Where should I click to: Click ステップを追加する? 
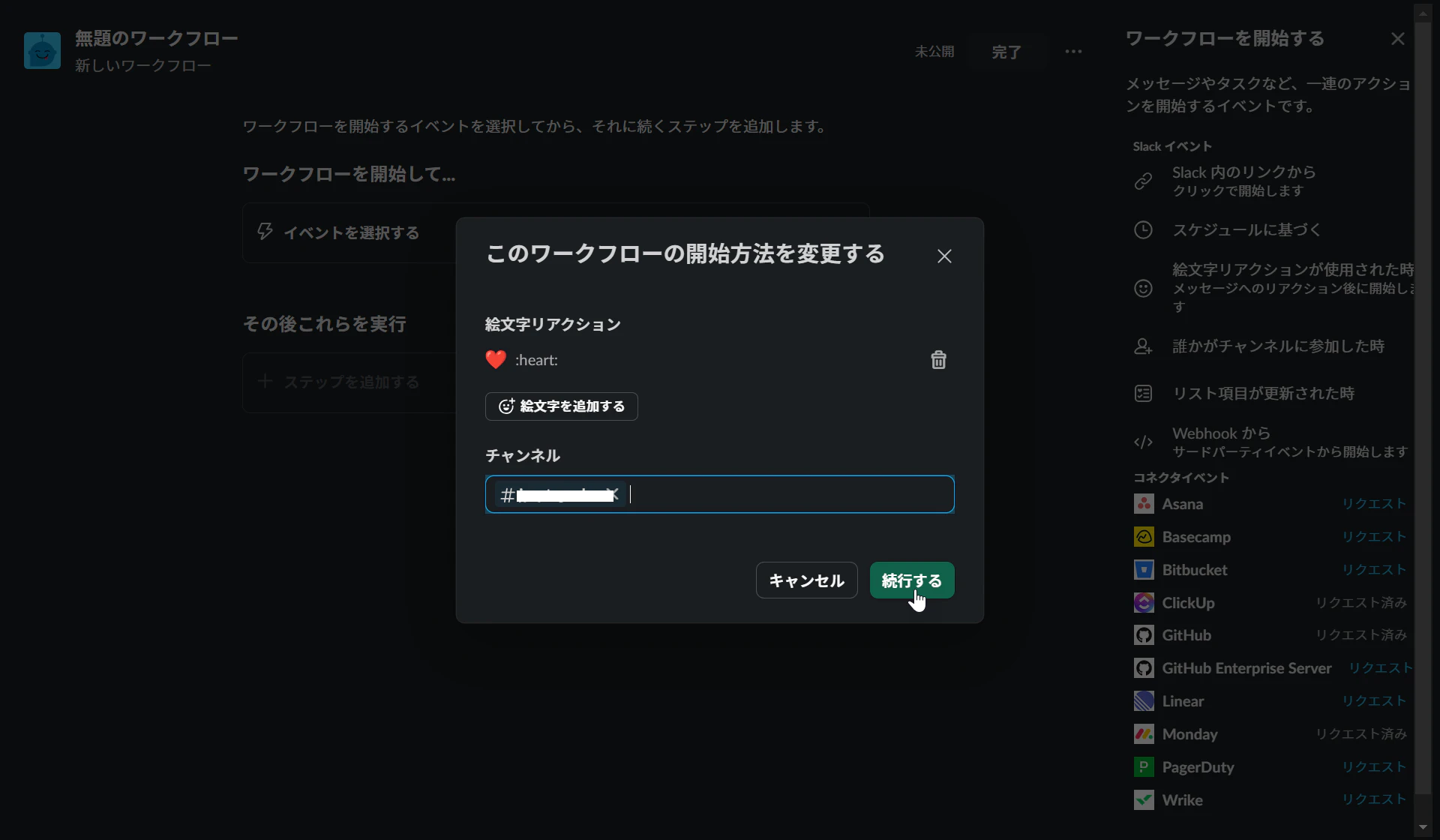349,382
